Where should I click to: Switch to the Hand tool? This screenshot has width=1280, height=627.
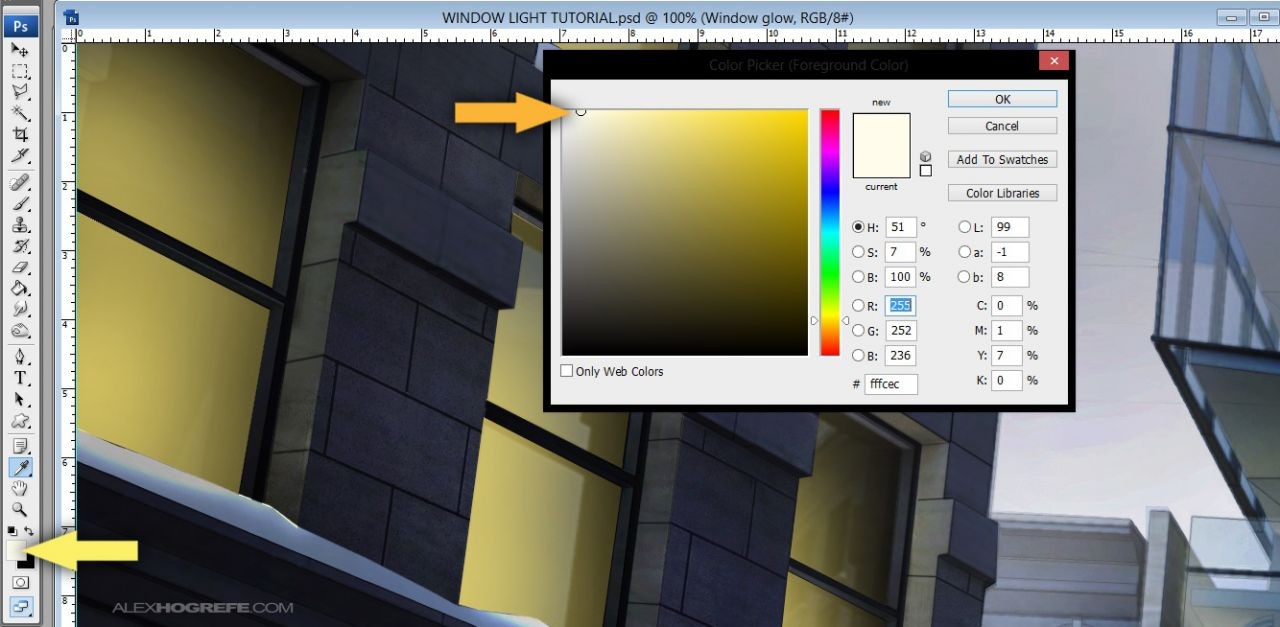tap(19, 488)
